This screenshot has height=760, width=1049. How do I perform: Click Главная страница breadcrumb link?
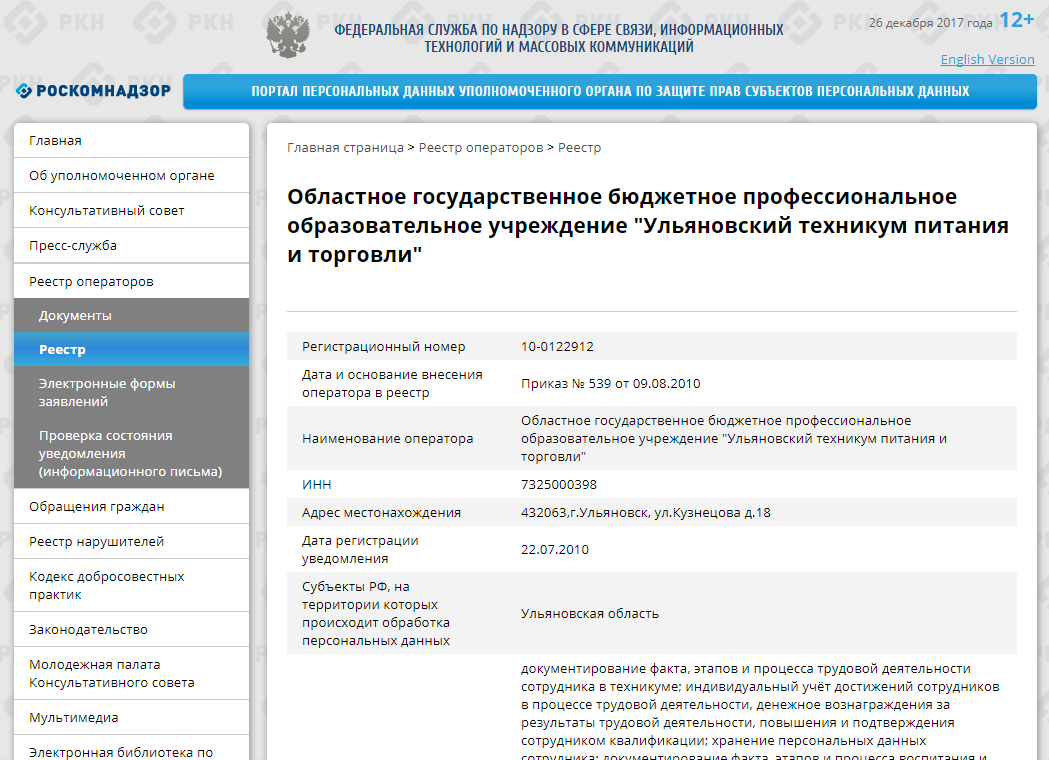344,148
